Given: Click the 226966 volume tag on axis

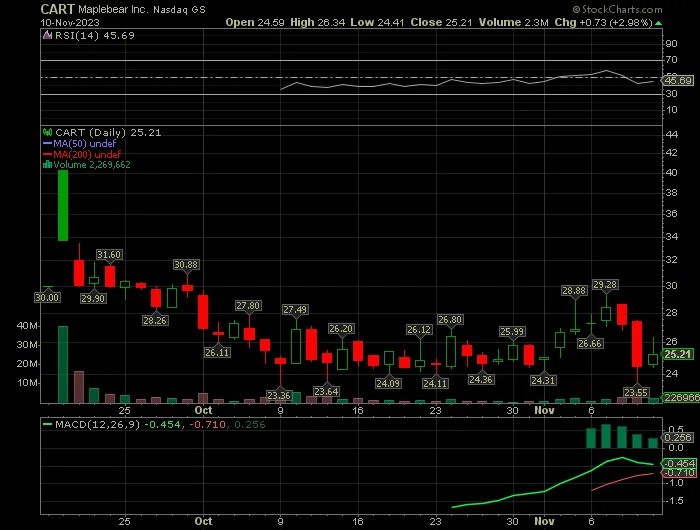Looking at the screenshot, I should point(681,397).
